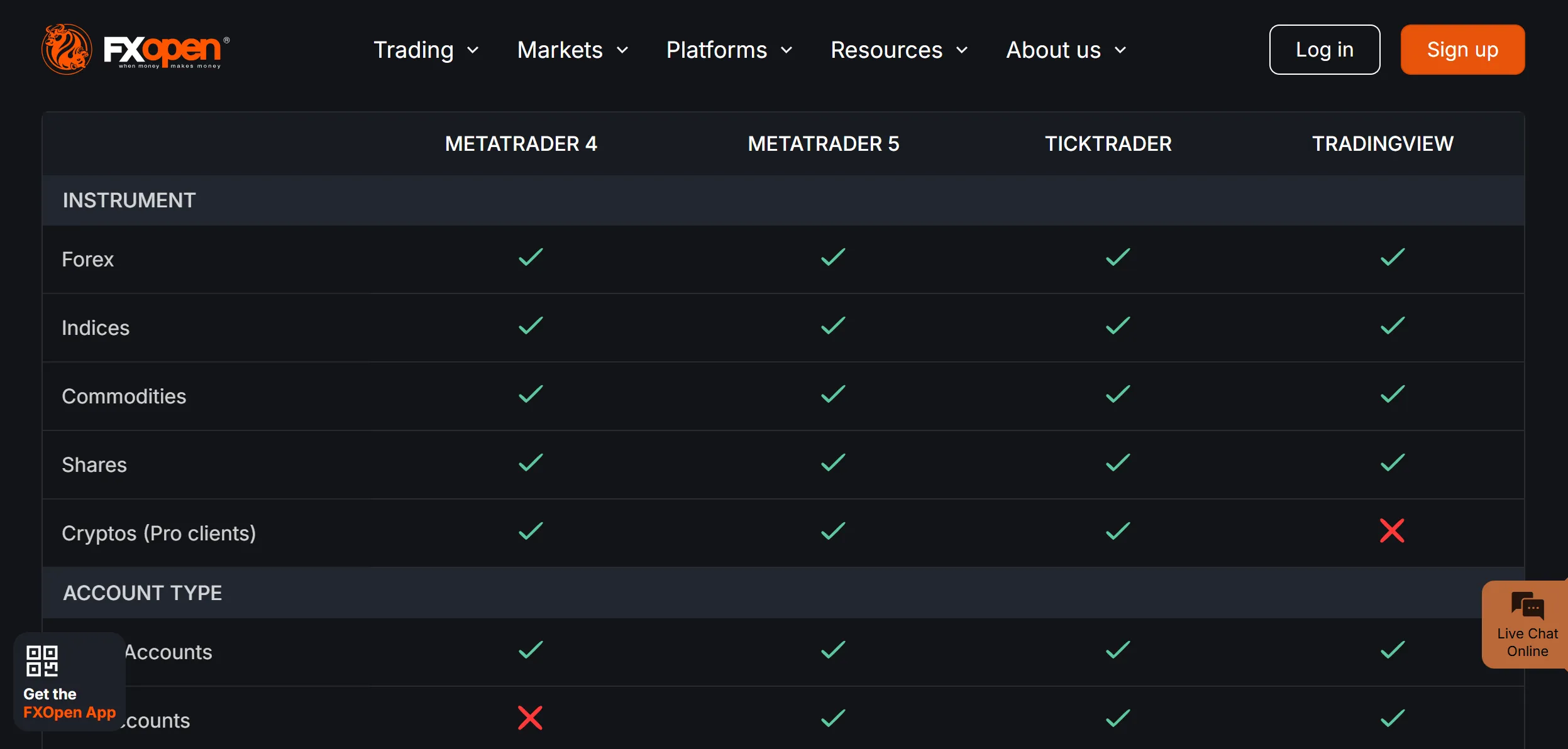Expand the Trading dropdown menu

click(x=426, y=50)
